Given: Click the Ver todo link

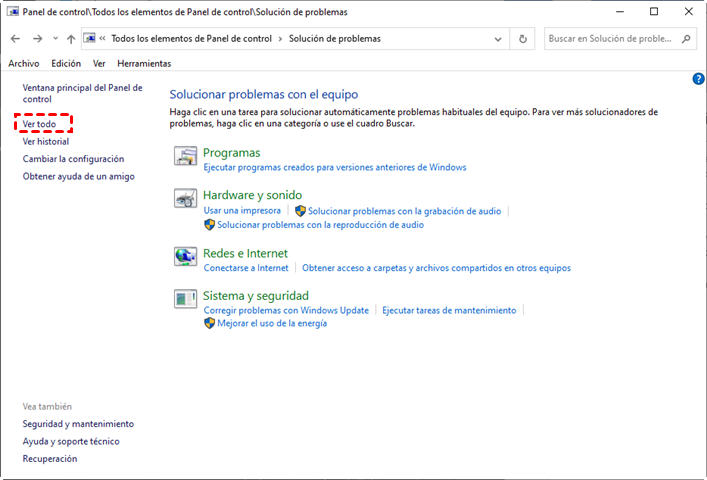Looking at the screenshot, I should pyautogui.click(x=40, y=124).
